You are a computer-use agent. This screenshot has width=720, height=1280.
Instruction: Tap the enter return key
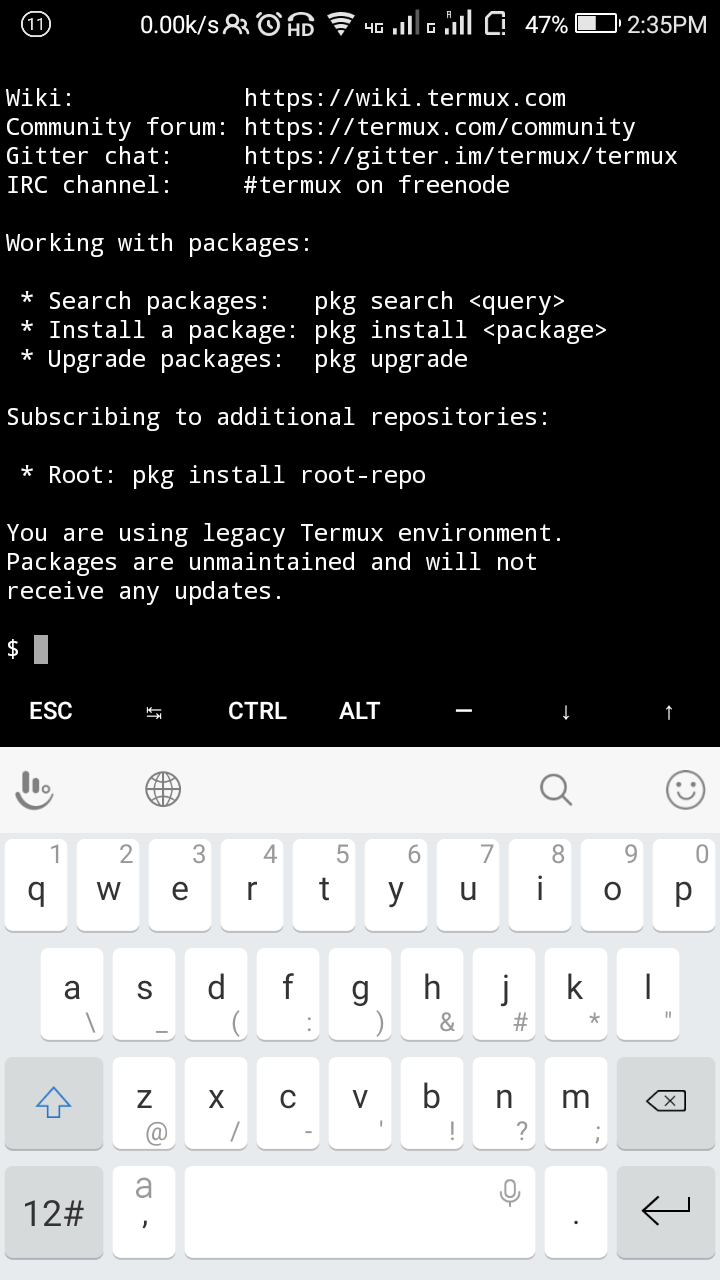point(666,1212)
